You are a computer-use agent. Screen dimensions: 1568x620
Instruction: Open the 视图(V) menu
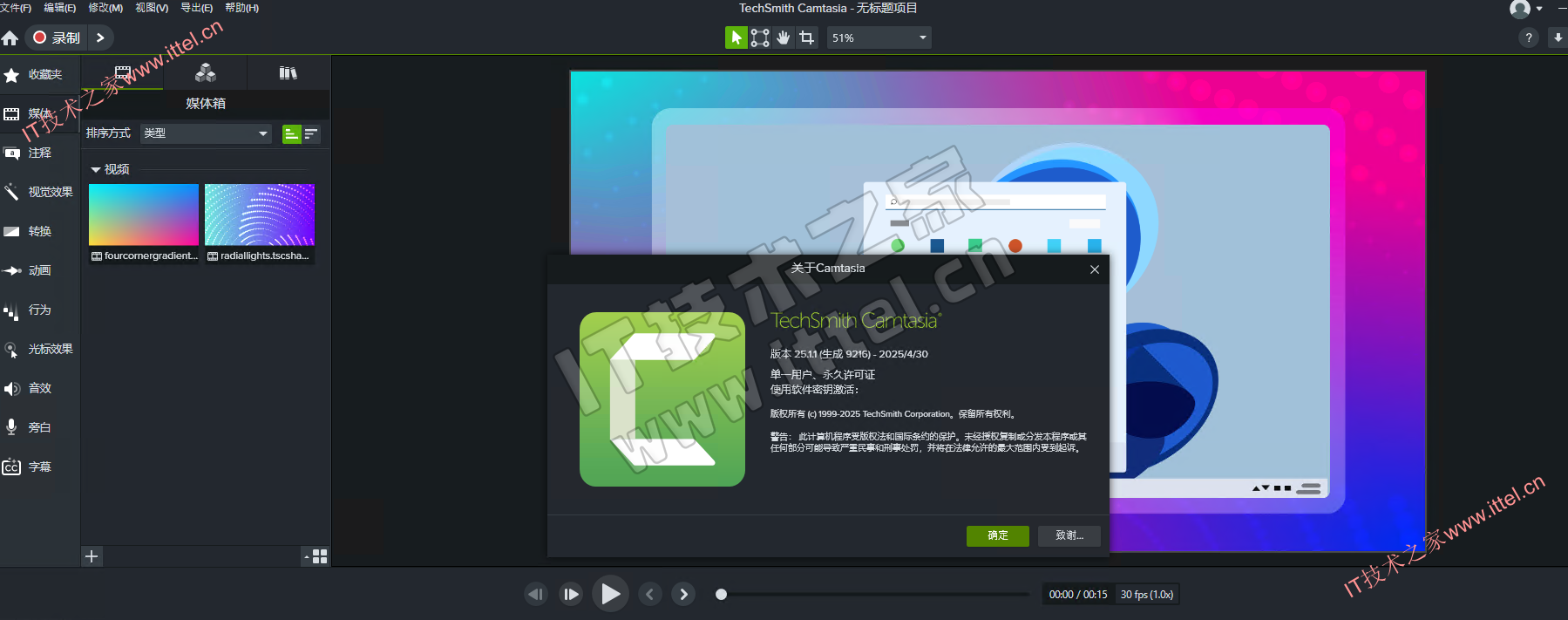(x=152, y=8)
